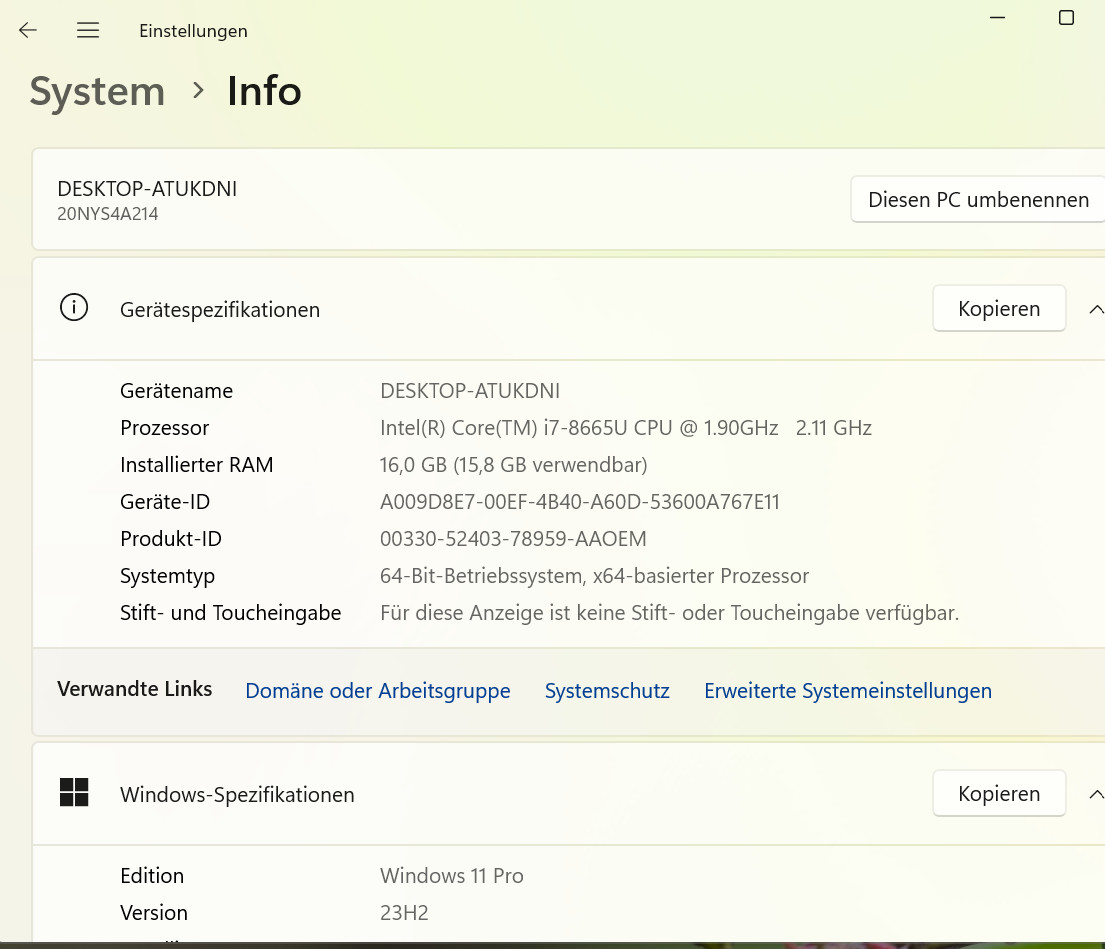Open the Systemschutz link

(607, 690)
